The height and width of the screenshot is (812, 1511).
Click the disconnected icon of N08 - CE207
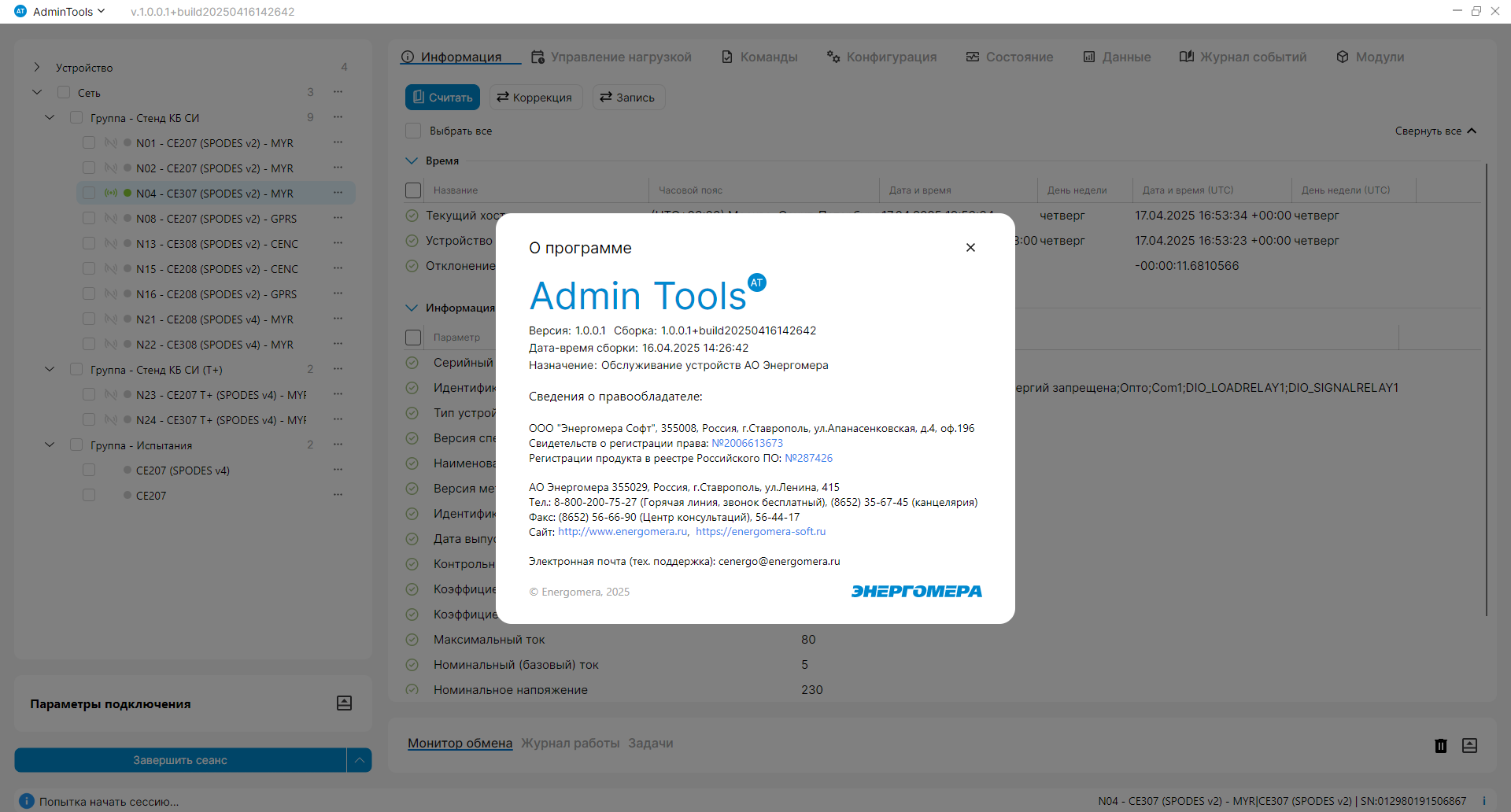pyautogui.click(x=111, y=218)
